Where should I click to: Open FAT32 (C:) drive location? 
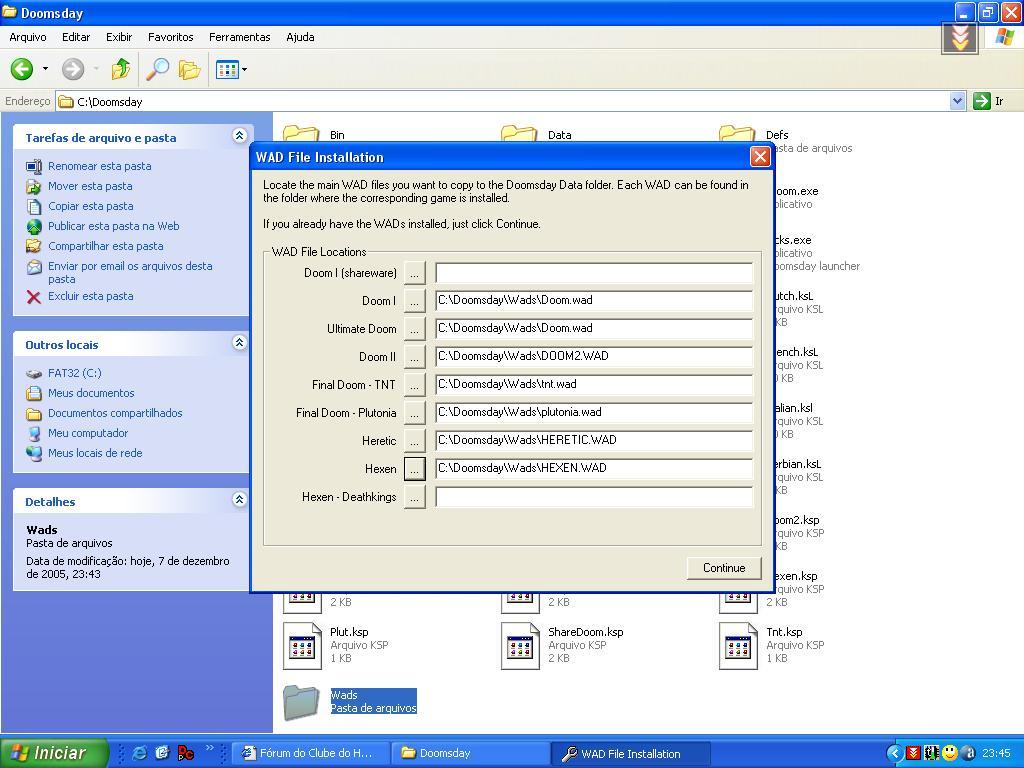(x=74, y=373)
